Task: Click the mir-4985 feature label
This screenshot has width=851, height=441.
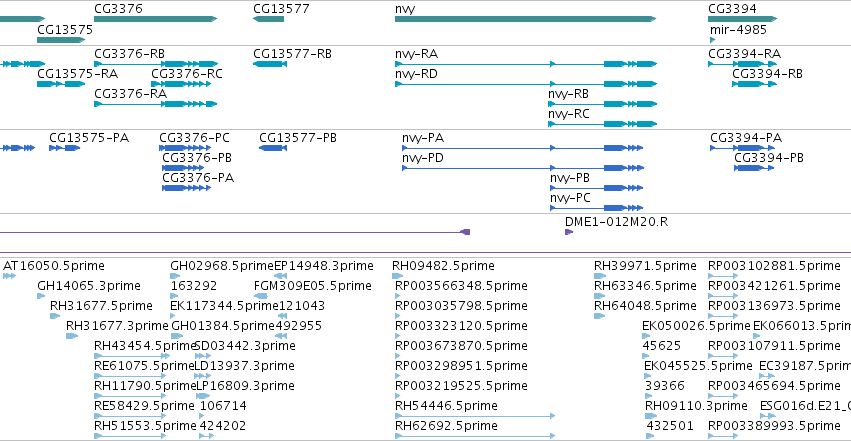Action: tap(738, 30)
